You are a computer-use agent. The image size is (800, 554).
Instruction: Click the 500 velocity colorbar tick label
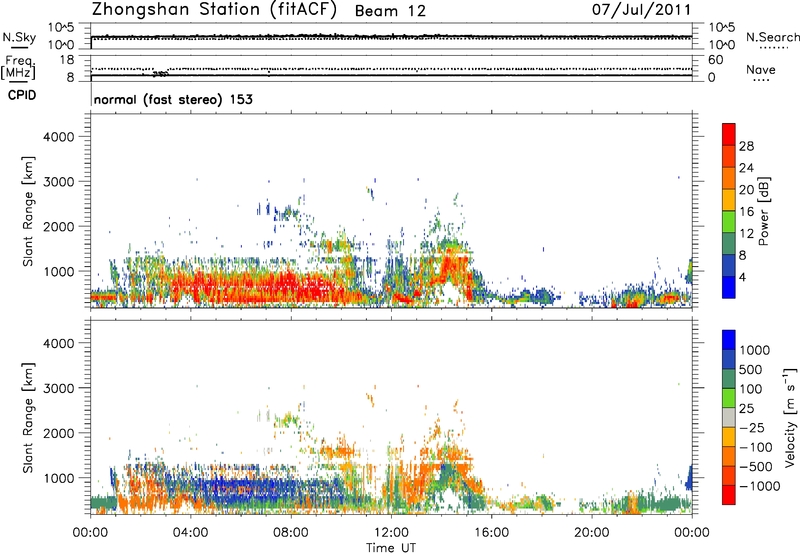point(751,370)
